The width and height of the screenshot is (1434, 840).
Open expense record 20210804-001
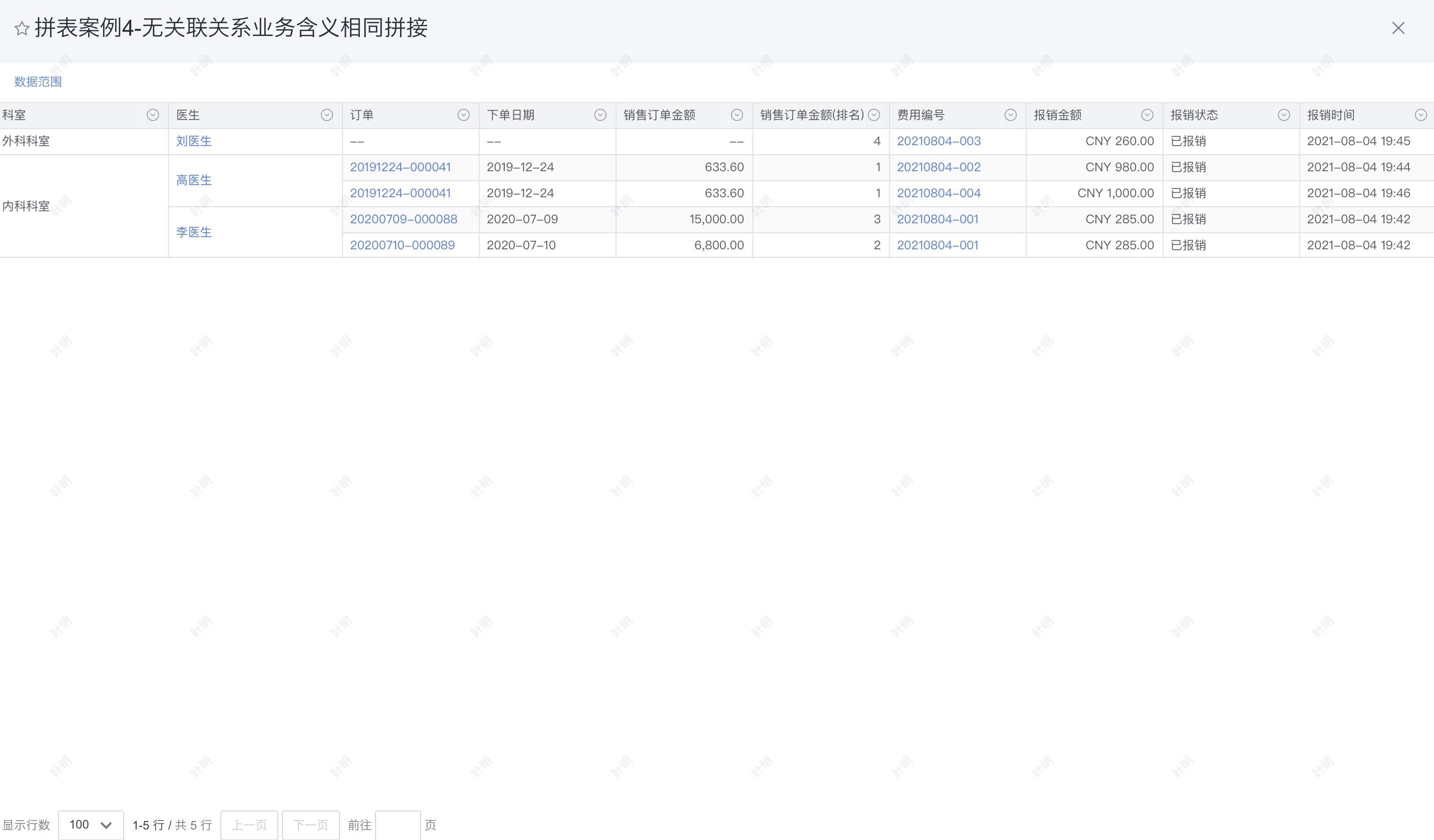point(938,219)
